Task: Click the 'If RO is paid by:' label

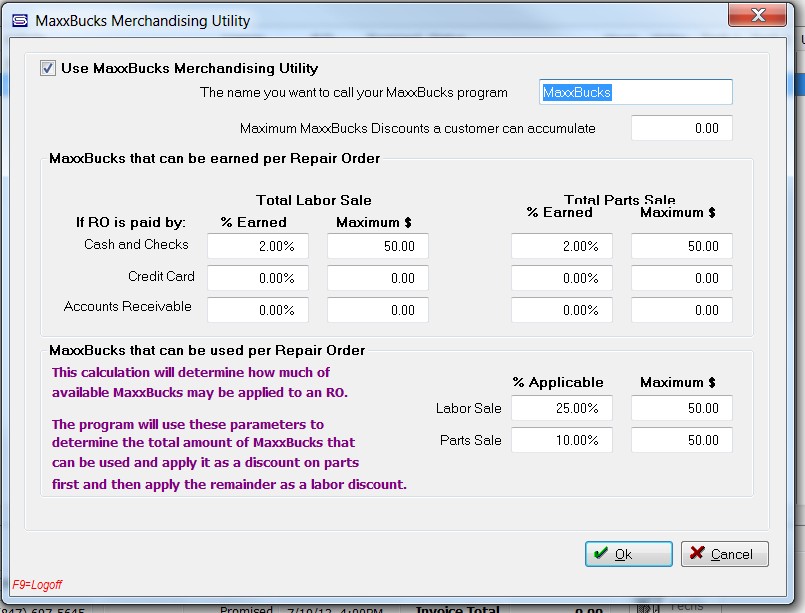Action: (131, 222)
